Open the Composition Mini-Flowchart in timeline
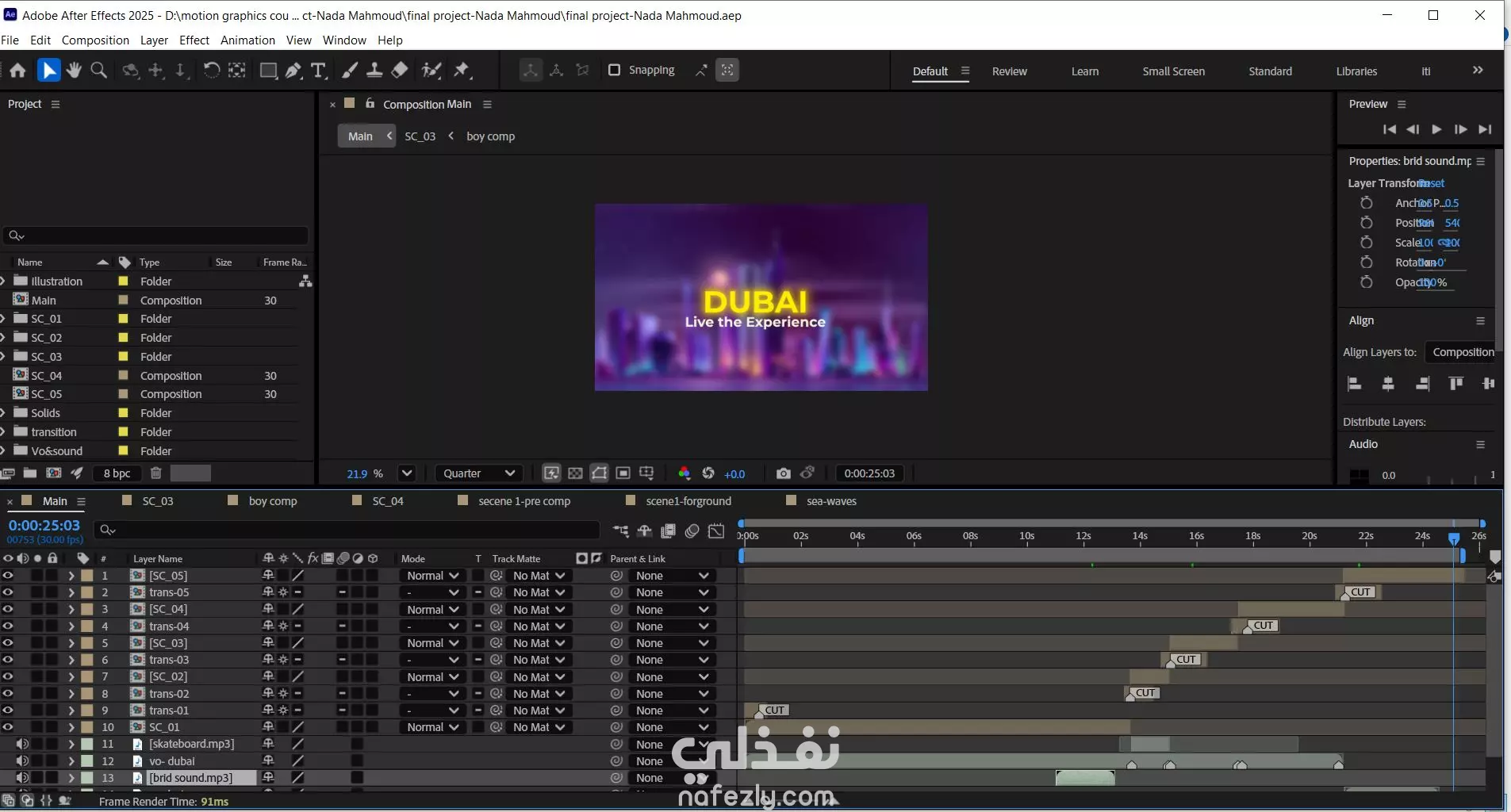The height and width of the screenshot is (812, 1511). (x=620, y=530)
